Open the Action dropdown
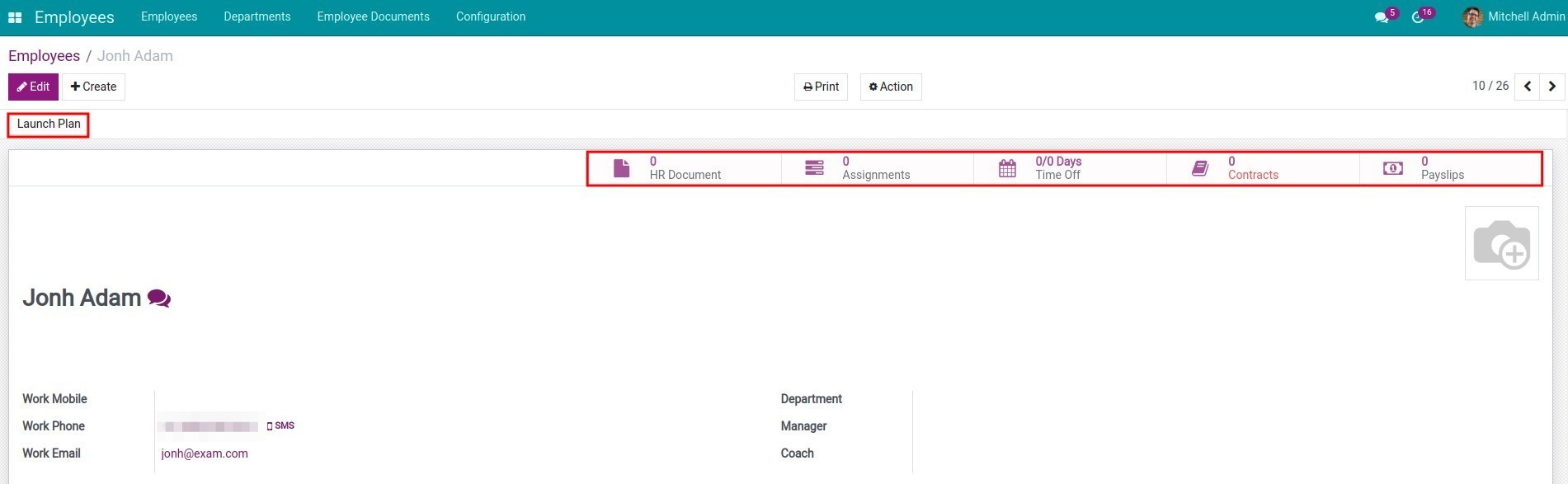 (x=891, y=87)
